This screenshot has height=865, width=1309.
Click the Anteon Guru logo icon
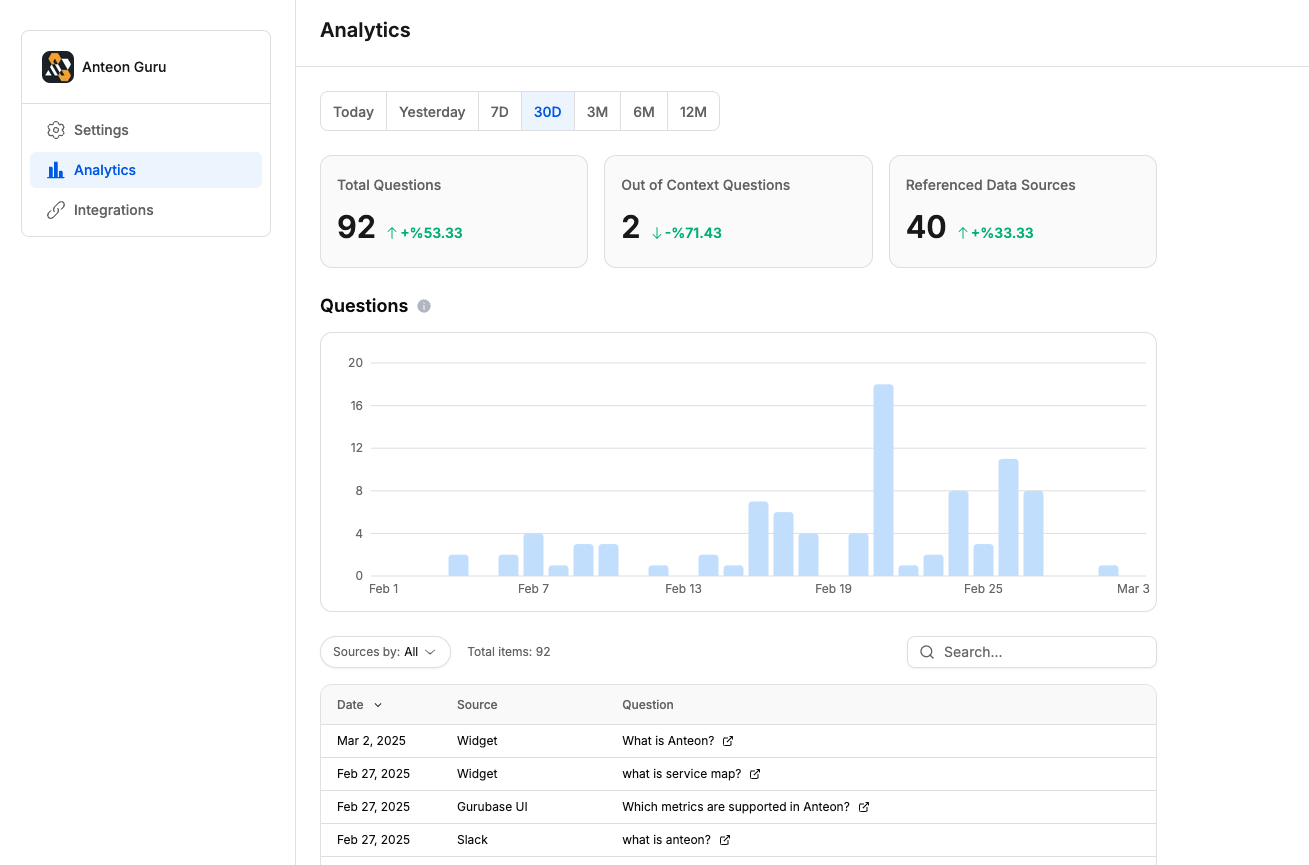pos(58,67)
